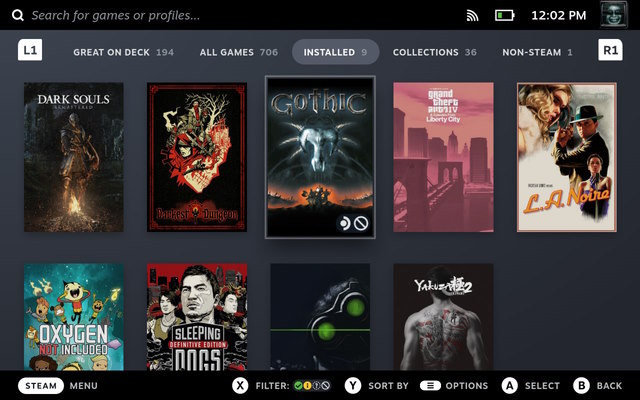Open the L.A. Noire game cover
Viewport: 640px width, 400px height.
point(567,157)
